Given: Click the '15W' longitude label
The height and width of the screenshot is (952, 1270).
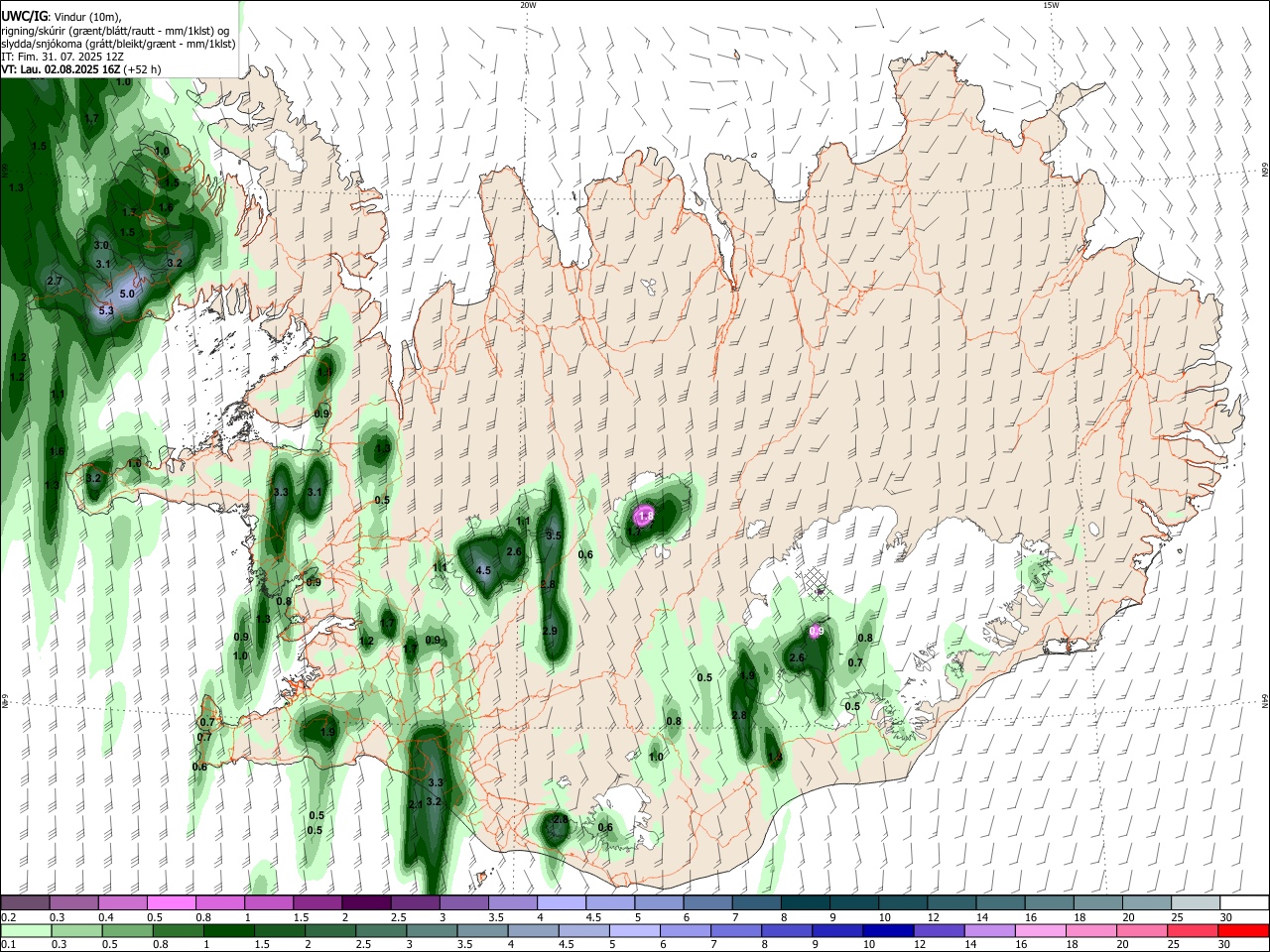Looking at the screenshot, I should point(1050,5).
